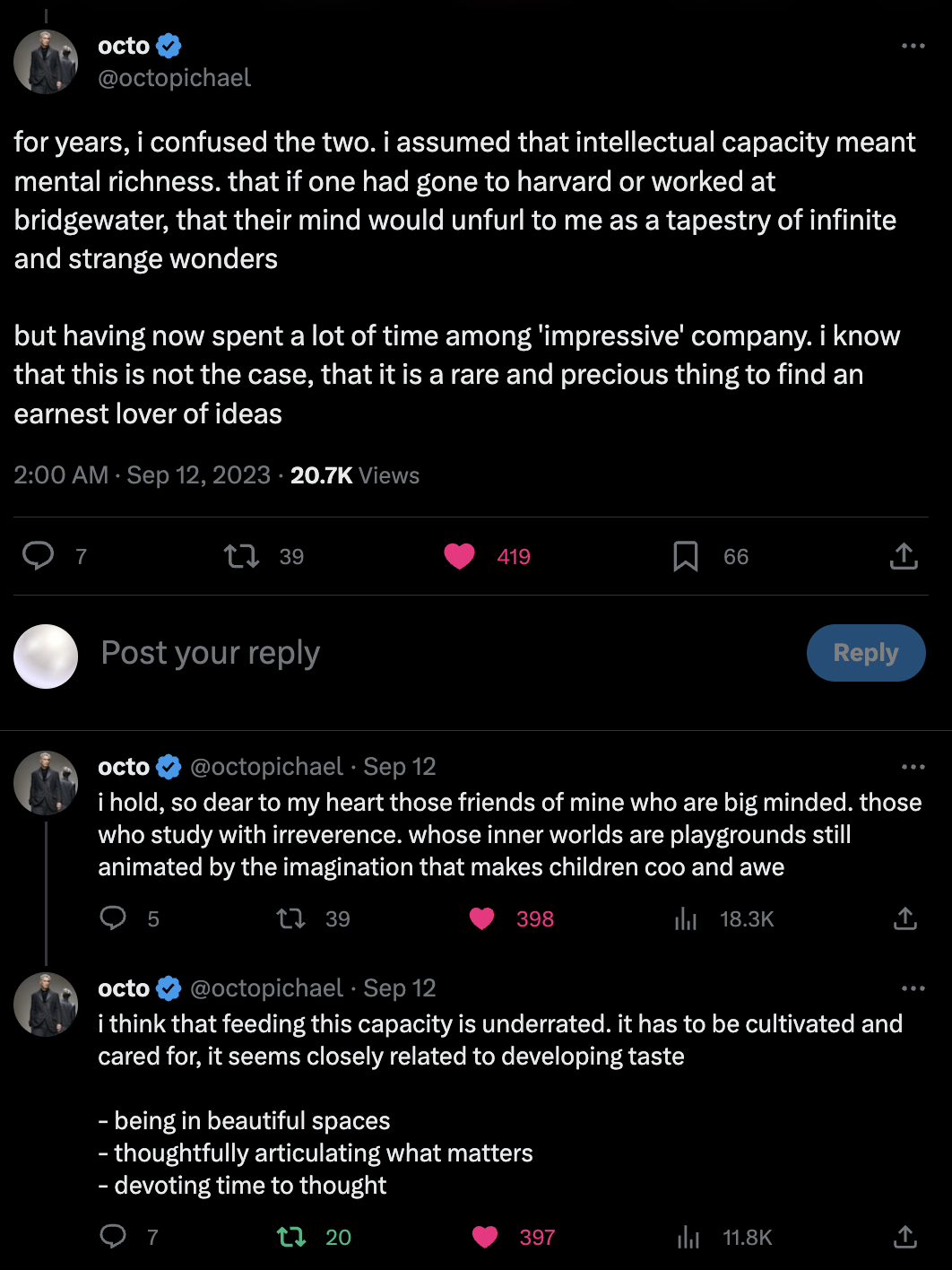Image resolution: width=952 pixels, height=1270 pixels.
Task: Like the main tweet with 419 likes
Action: click(x=460, y=557)
